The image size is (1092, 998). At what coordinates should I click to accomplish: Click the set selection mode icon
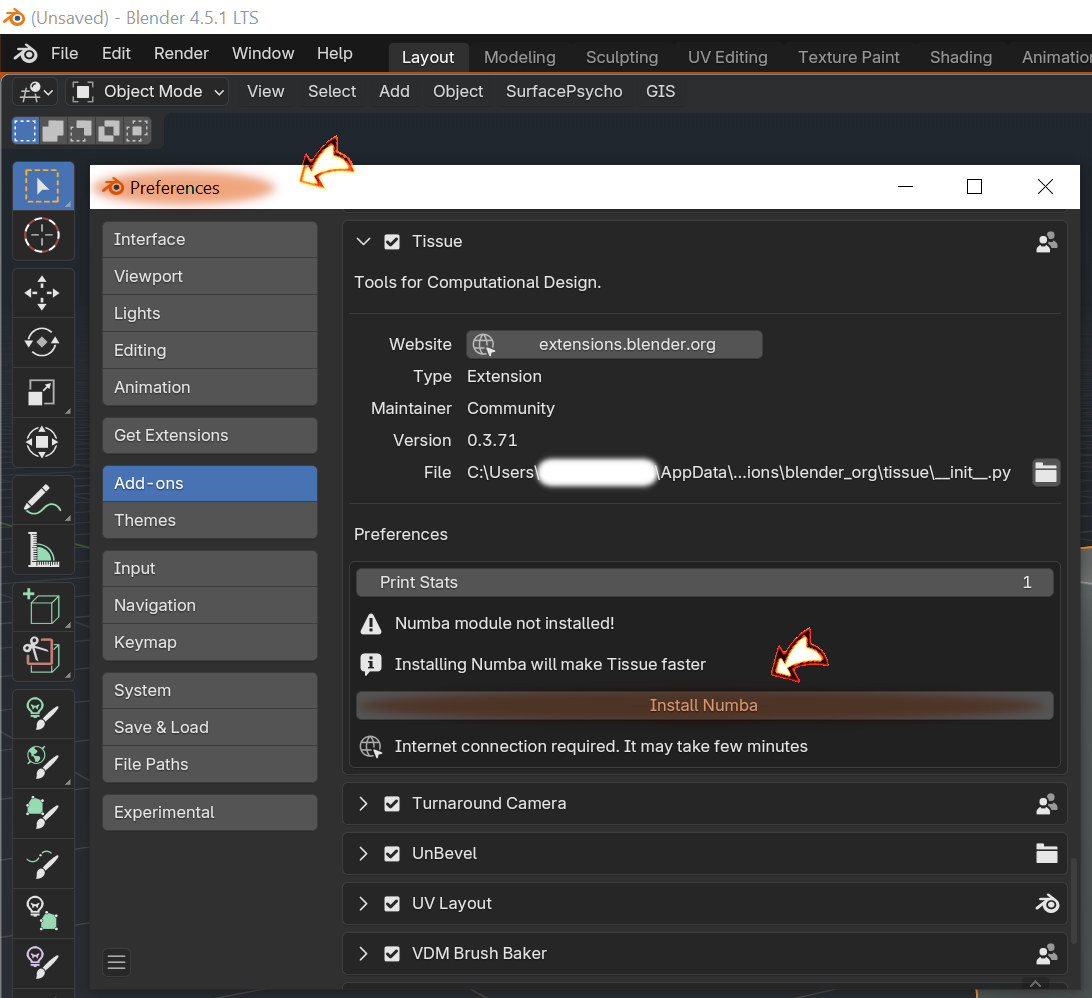pos(25,130)
